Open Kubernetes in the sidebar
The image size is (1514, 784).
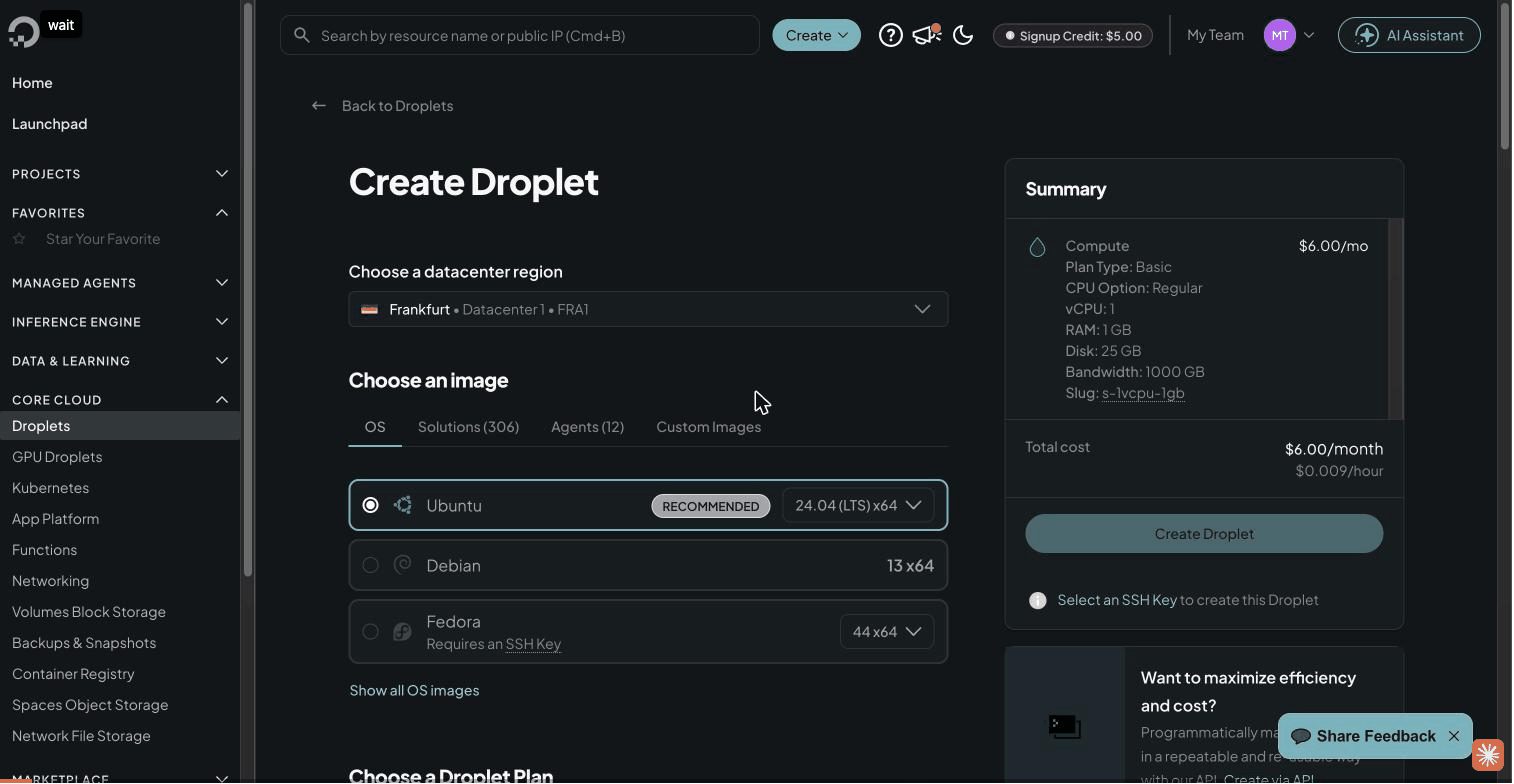tap(50, 488)
